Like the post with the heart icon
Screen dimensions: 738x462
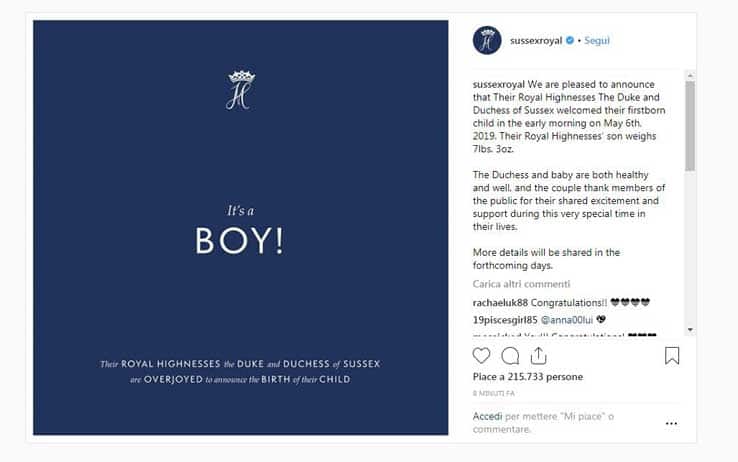pos(481,356)
